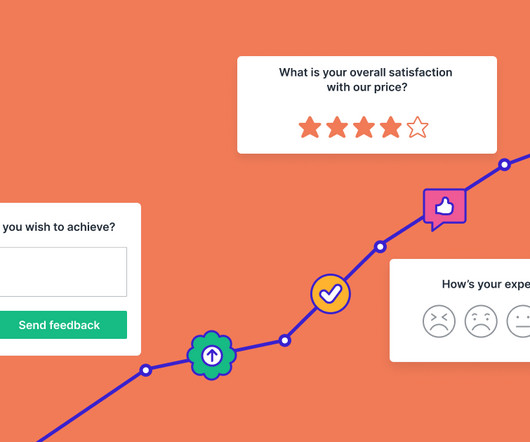
Task: Select the neutral face emoji rating
Action: 519,321
